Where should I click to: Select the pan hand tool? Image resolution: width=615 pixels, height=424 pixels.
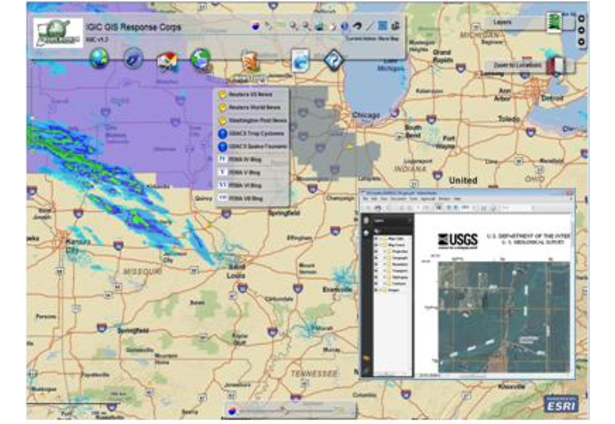[332, 26]
